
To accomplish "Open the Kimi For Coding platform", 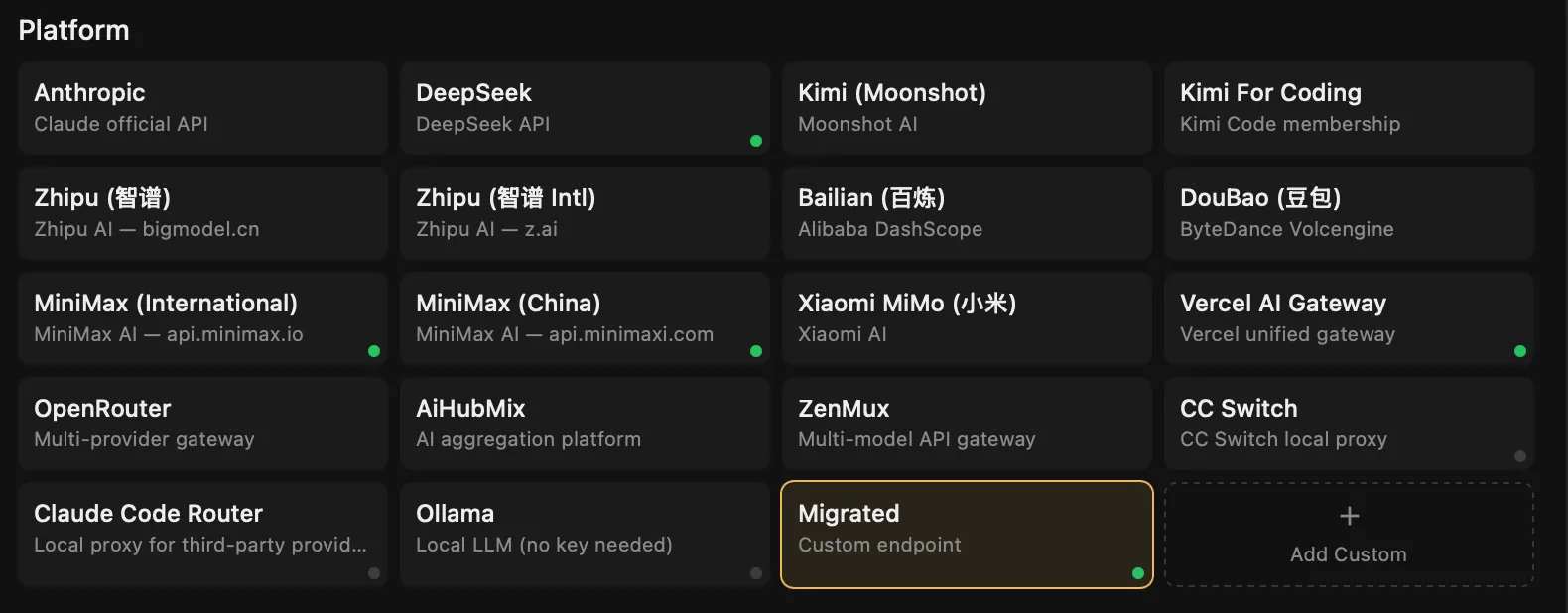I will coord(1348,107).
